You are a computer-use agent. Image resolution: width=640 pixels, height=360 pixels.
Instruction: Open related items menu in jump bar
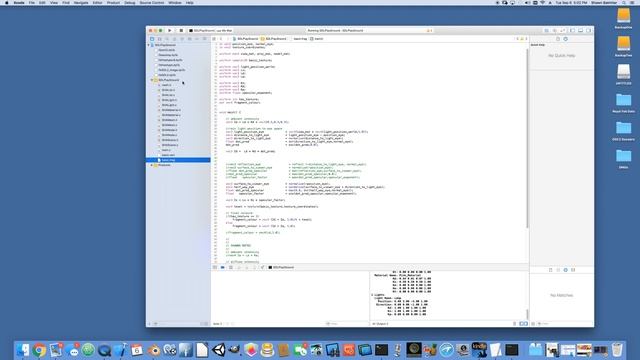(214, 39)
